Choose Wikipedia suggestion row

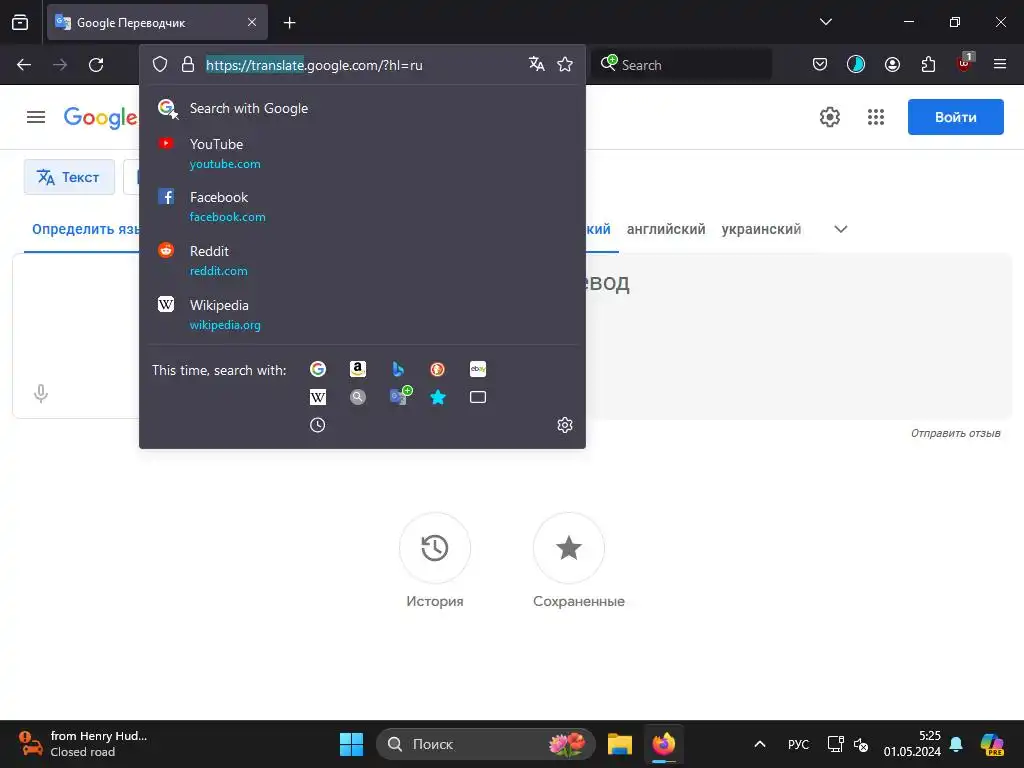[x=362, y=314]
